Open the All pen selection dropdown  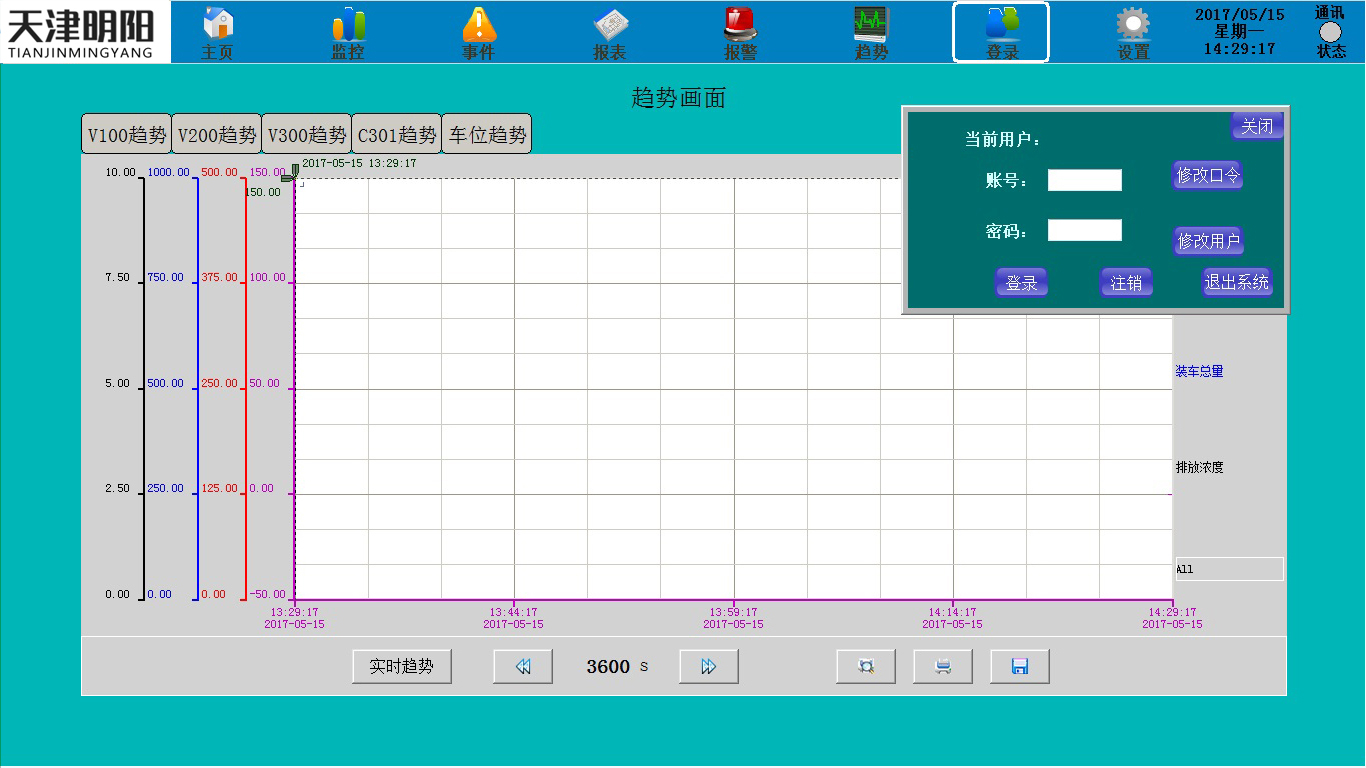click(x=1228, y=568)
